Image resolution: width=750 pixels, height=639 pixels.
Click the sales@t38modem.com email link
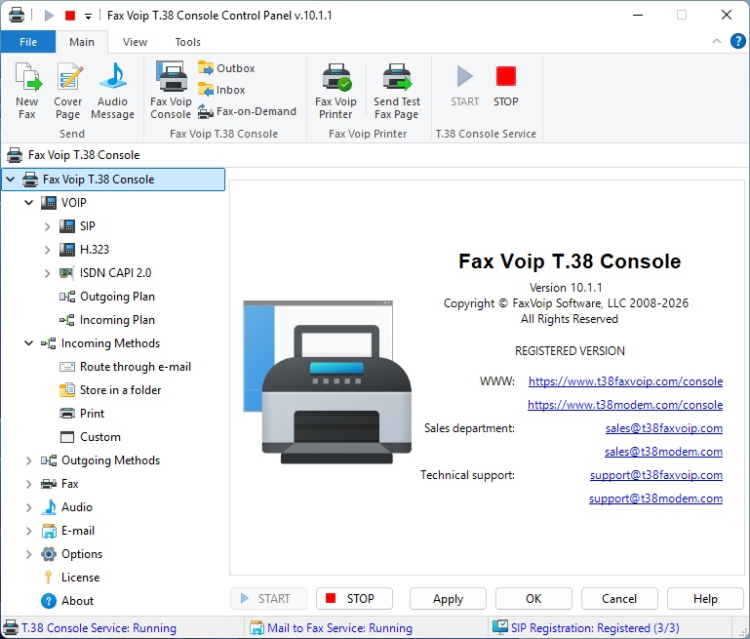[x=664, y=452]
